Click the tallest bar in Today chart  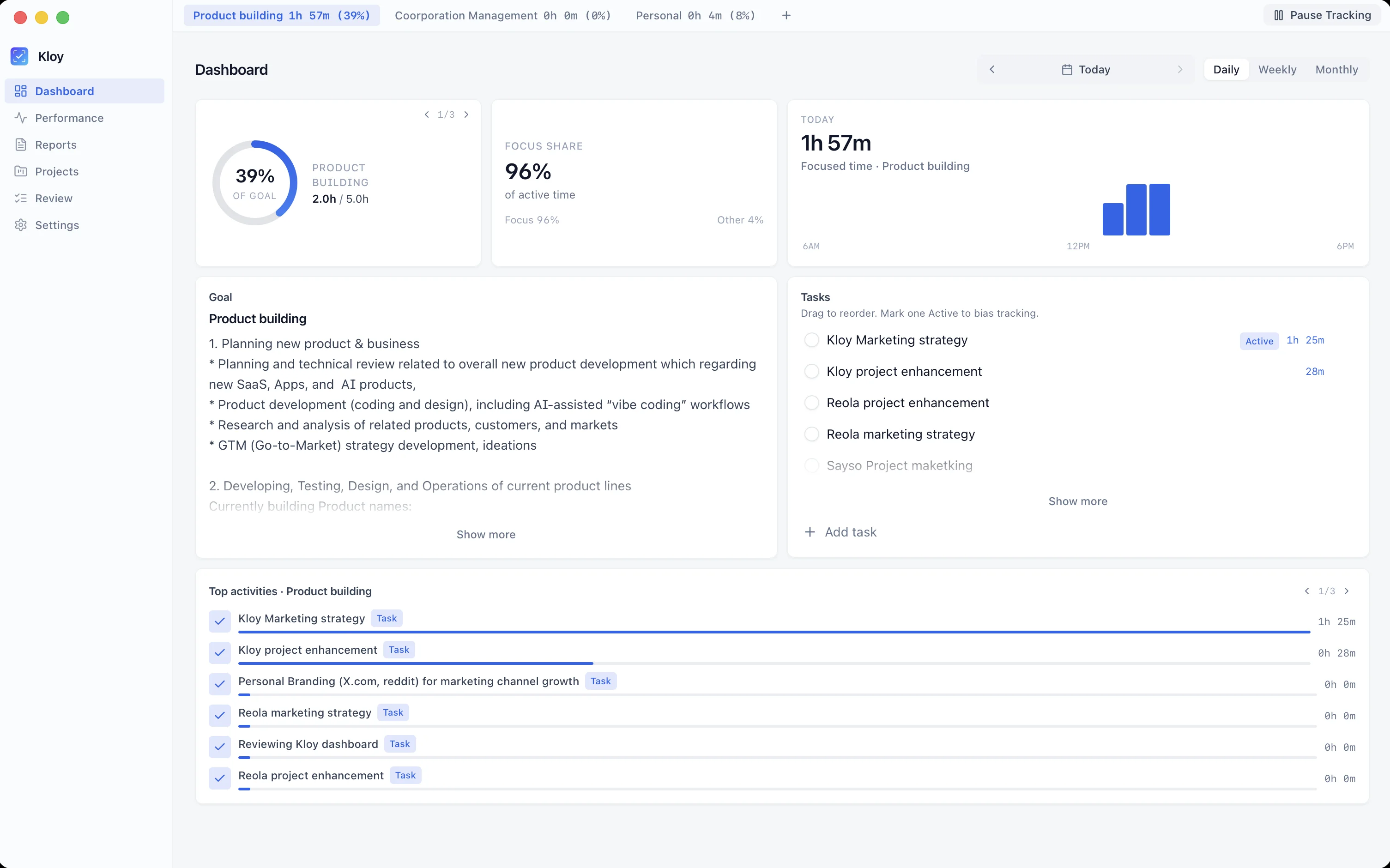(1160, 210)
